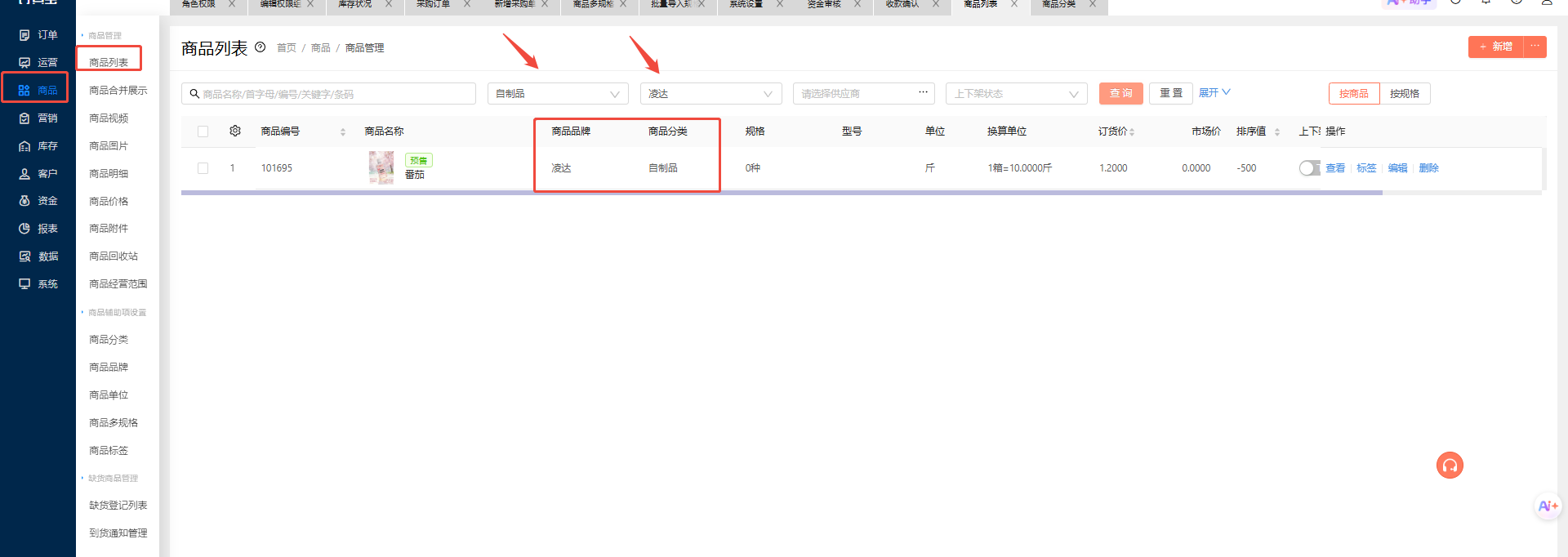Open the 番茄 product thumbnail image
The width and height of the screenshot is (1568, 557).
381,168
